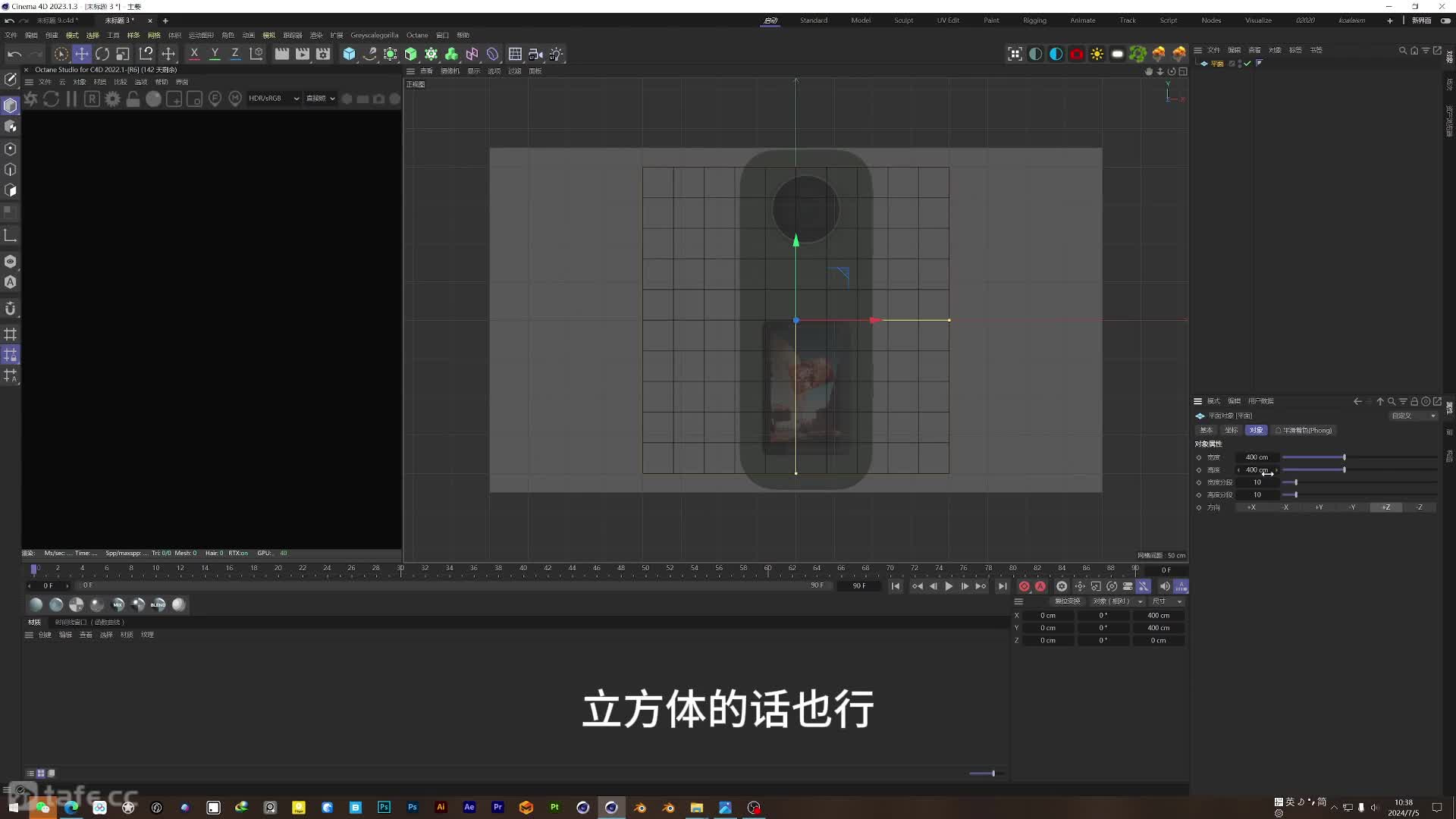
Task: Add a Cube primitive object
Action: 349,54
